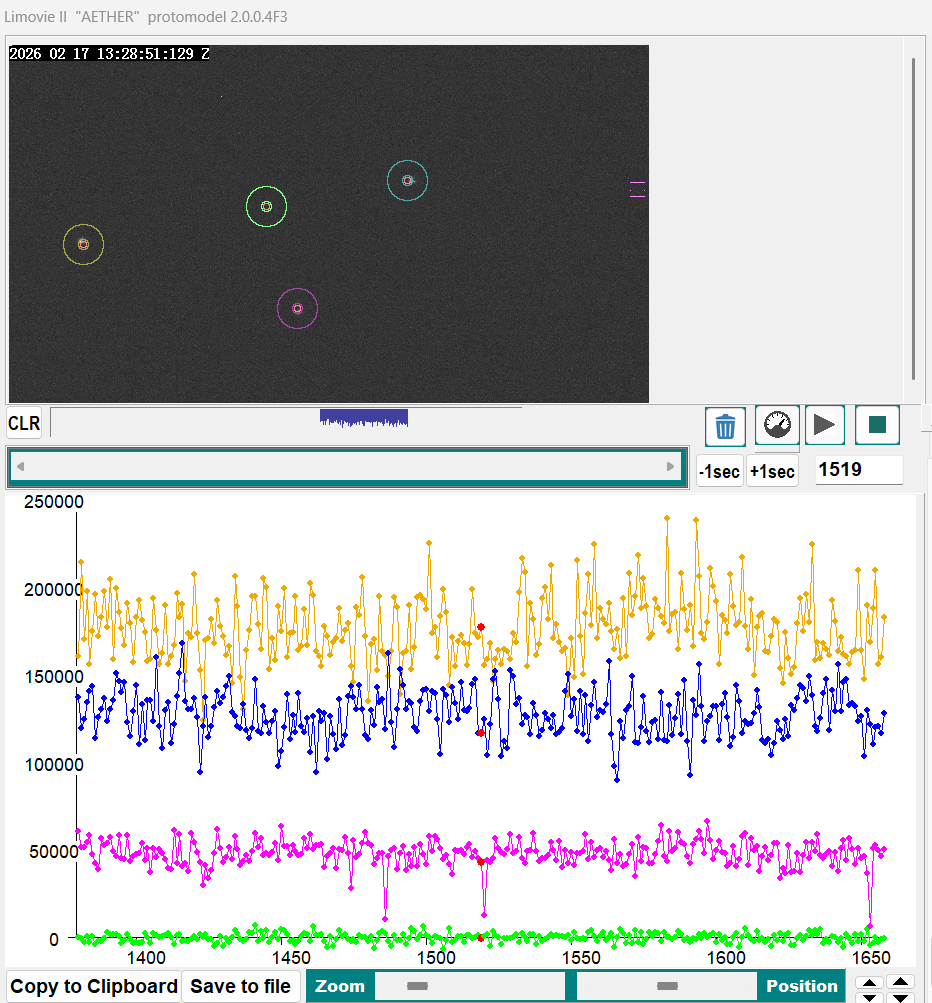Image resolution: width=932 pixels, height=1003 pixels.
Task: Select the cyan star aperture circle
Action: (x=407, y=180)
